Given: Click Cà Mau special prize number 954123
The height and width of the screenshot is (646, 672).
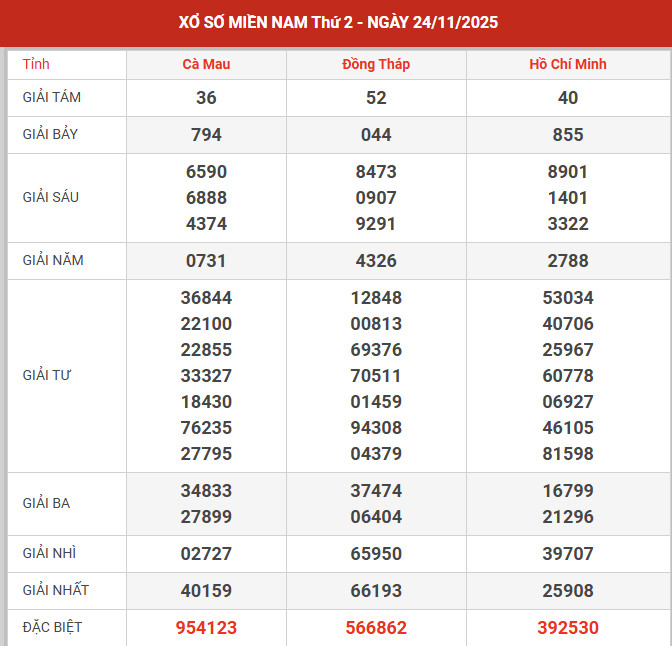Looking at the screenshot, I should [x=206, y=628].
